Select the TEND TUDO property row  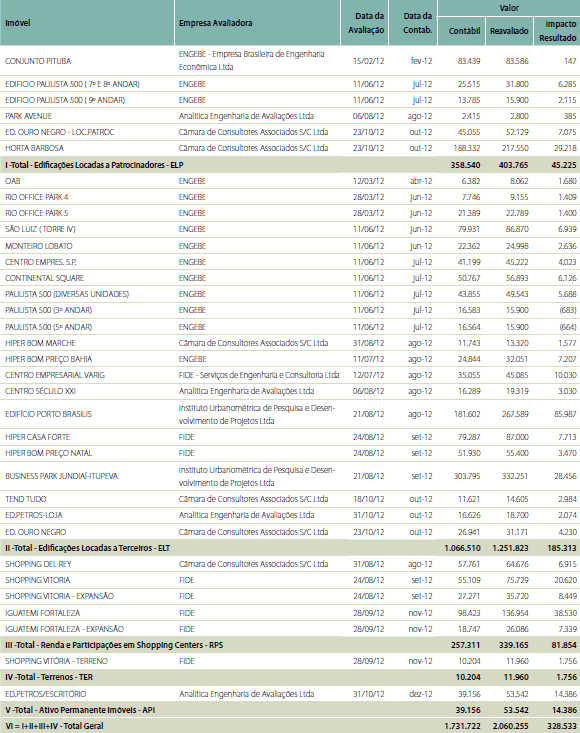(x=290, y=499)
